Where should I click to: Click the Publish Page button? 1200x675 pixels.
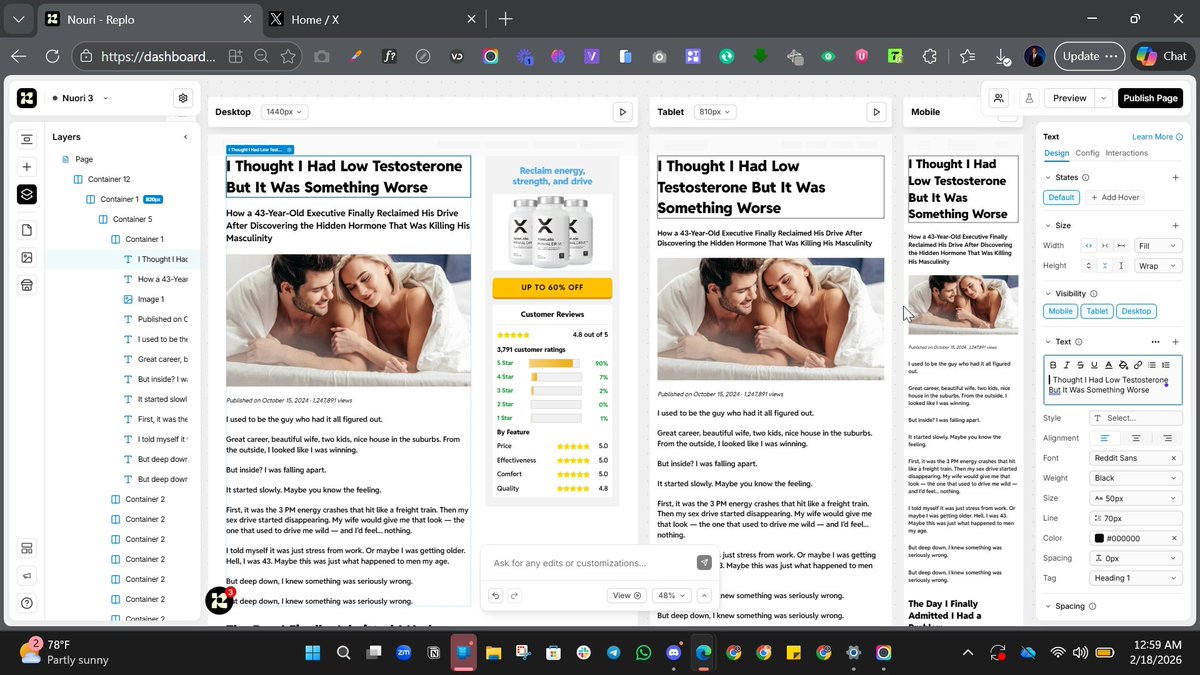tap(1150, 98)
